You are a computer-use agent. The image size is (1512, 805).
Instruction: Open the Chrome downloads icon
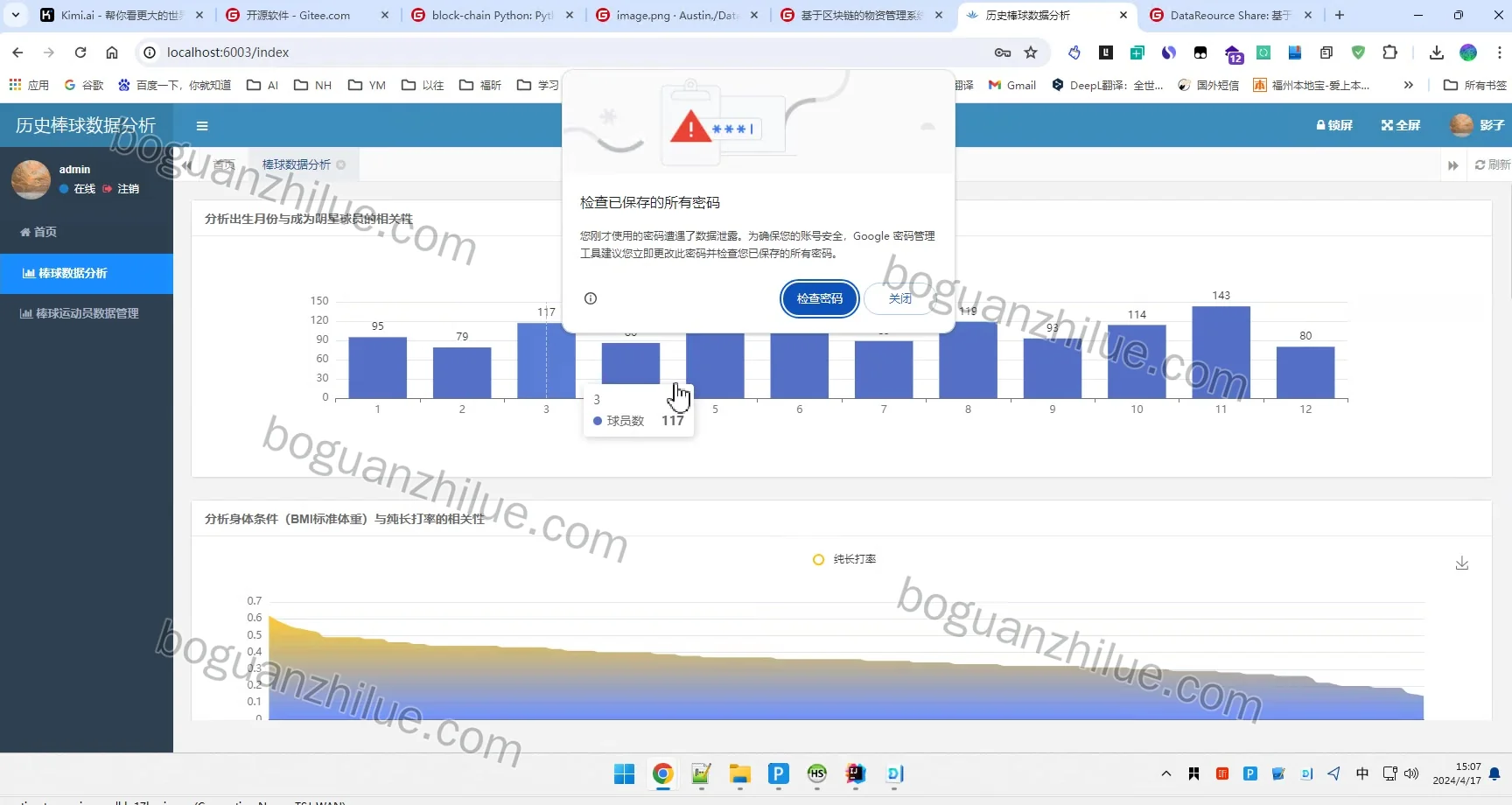coord(1436,52)
